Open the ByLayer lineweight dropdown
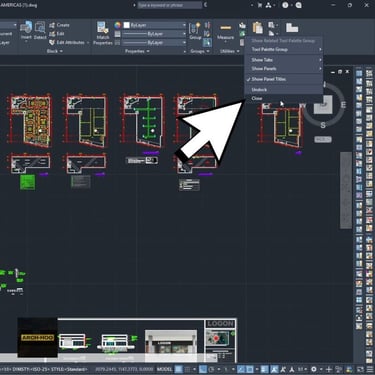The image size is (375, 375). click(x=154, y=34)
